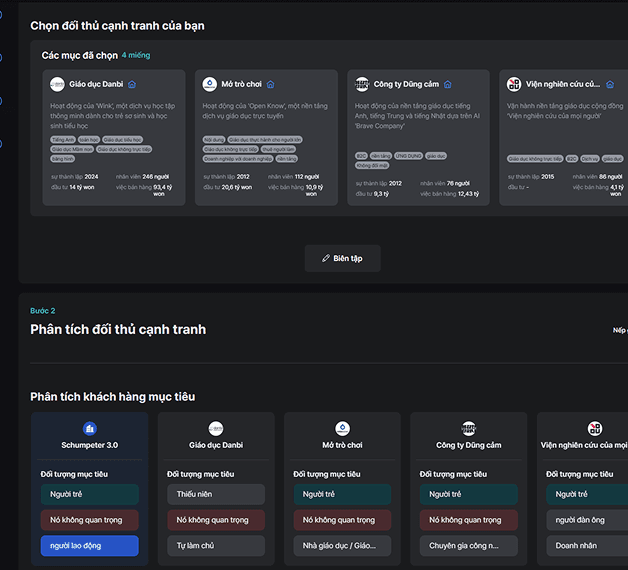Click the home icon beside Mở trò chơi

click(x=271, y=84)
